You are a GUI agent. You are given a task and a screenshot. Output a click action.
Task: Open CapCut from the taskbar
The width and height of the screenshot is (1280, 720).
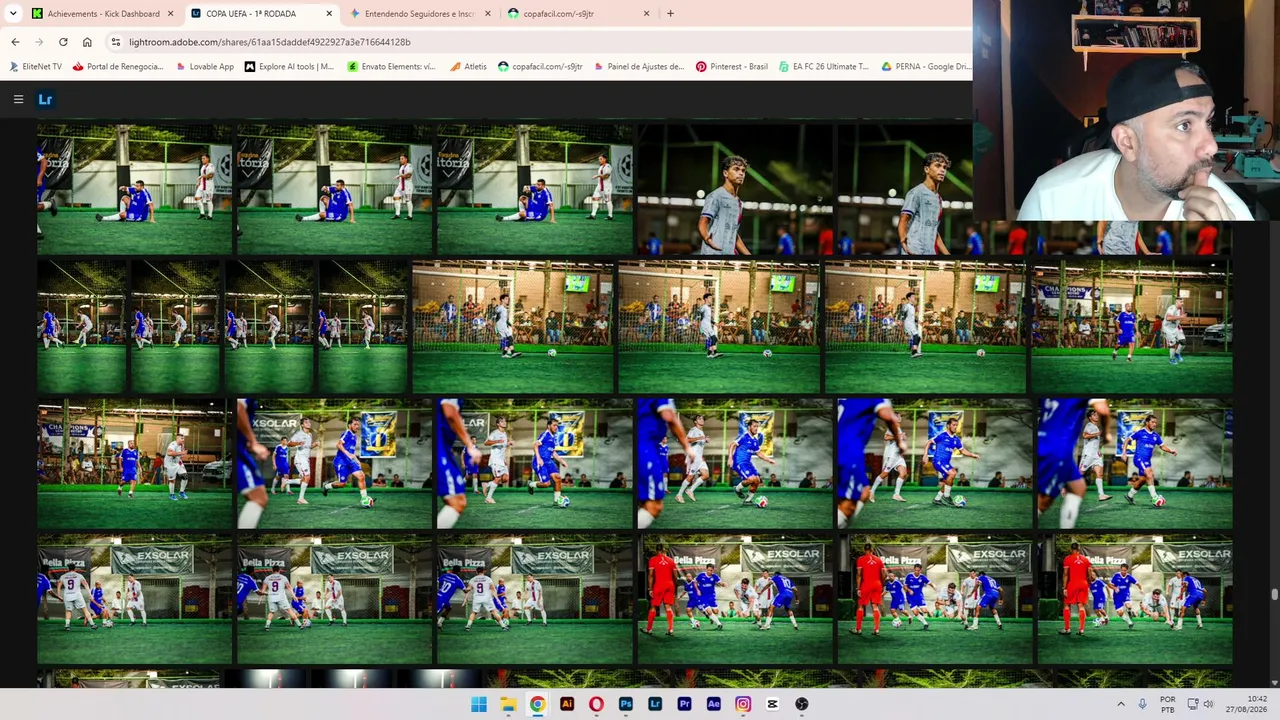pyautogui.click(x=772, y=704)
